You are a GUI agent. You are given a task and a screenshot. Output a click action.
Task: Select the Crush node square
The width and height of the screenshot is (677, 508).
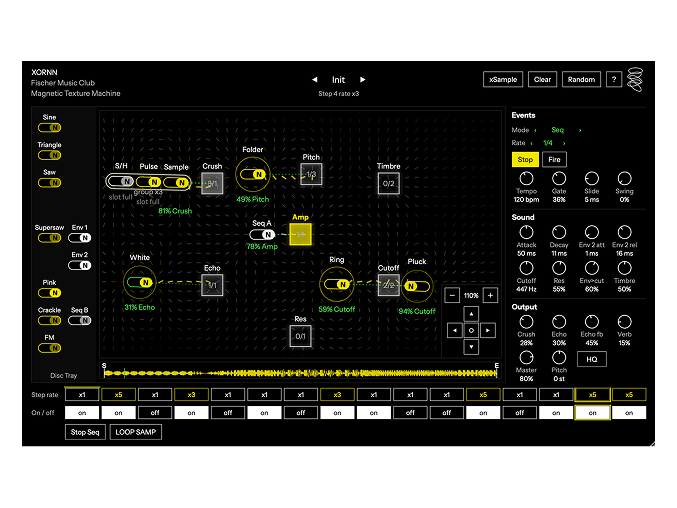(x=212, y=183)
